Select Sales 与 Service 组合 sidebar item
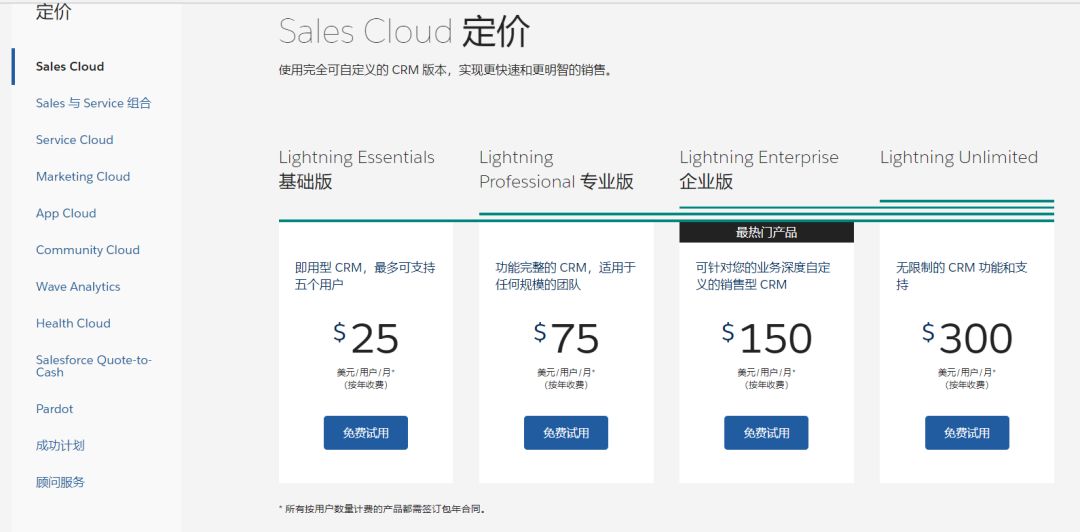This screenshot has height=532, width=1080. [93, 103]
